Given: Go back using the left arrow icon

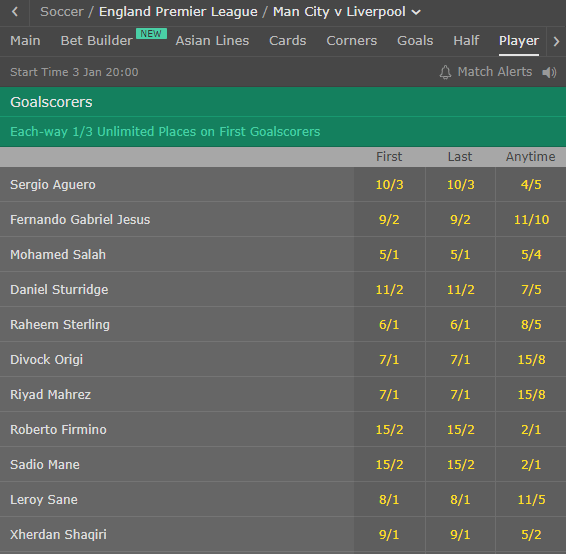Looking at the screenshot, I should tap(15, 12).
